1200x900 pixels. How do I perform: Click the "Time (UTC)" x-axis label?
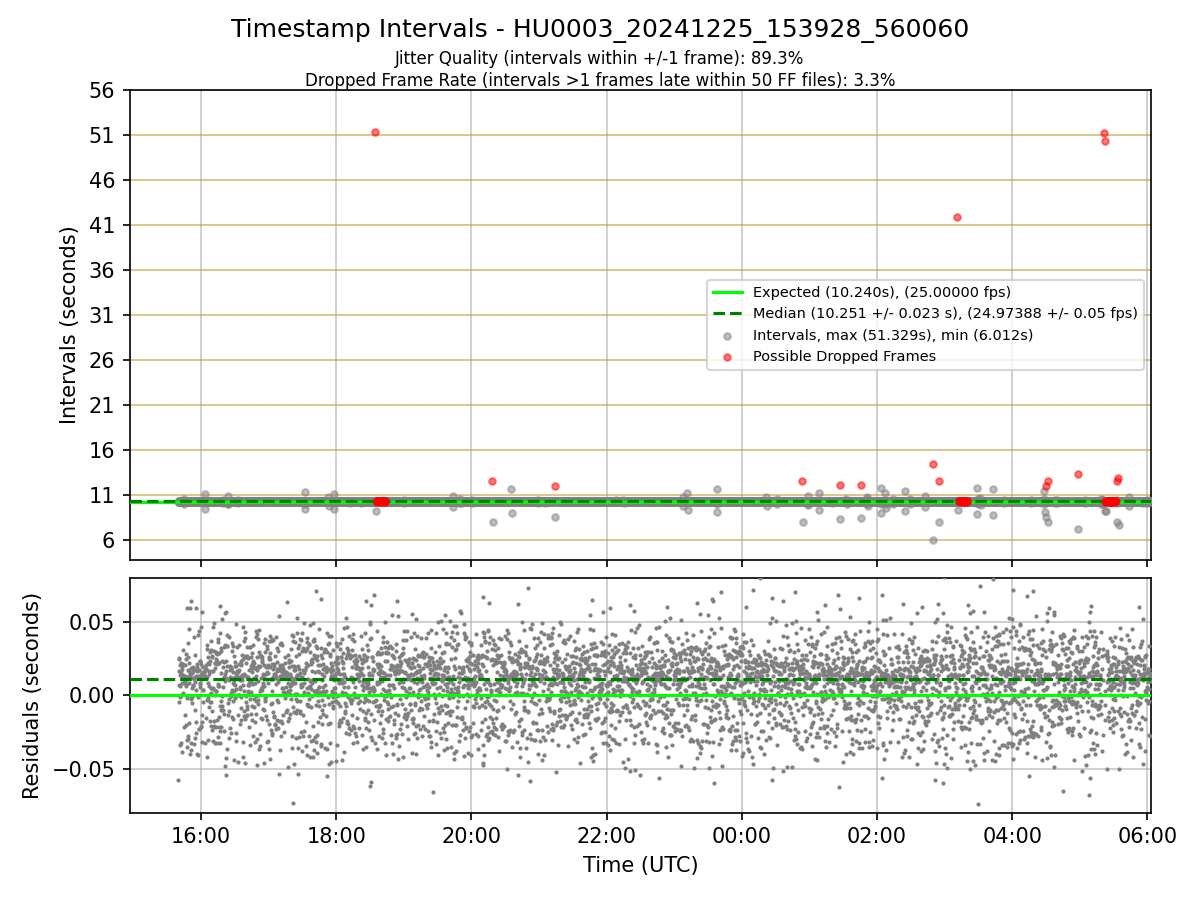coord(640,865)
